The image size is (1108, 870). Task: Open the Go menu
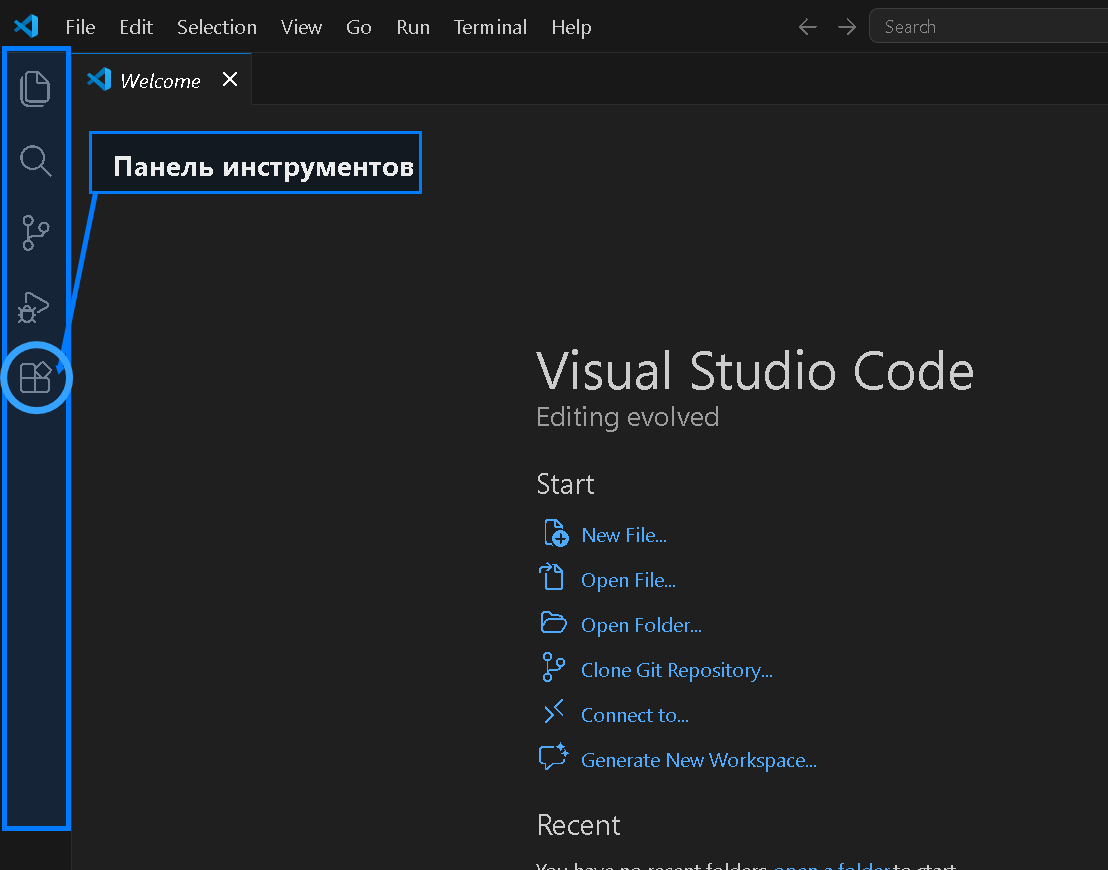359,27
